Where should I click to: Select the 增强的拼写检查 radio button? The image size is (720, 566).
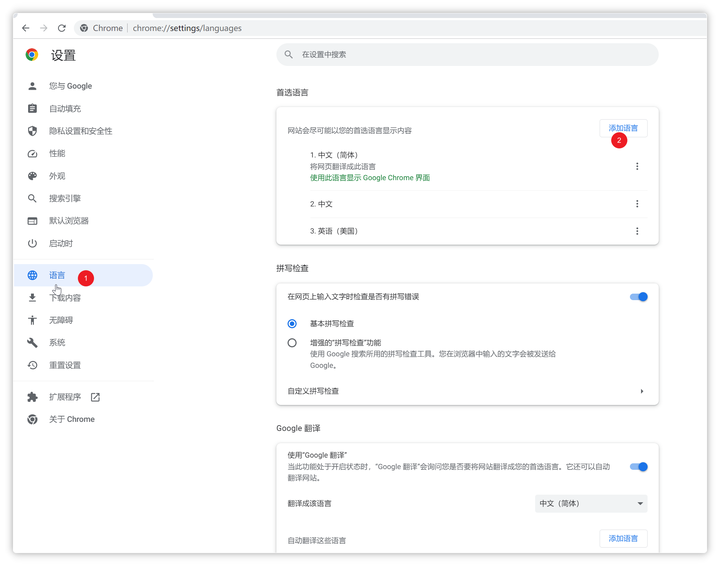(292, 343)
